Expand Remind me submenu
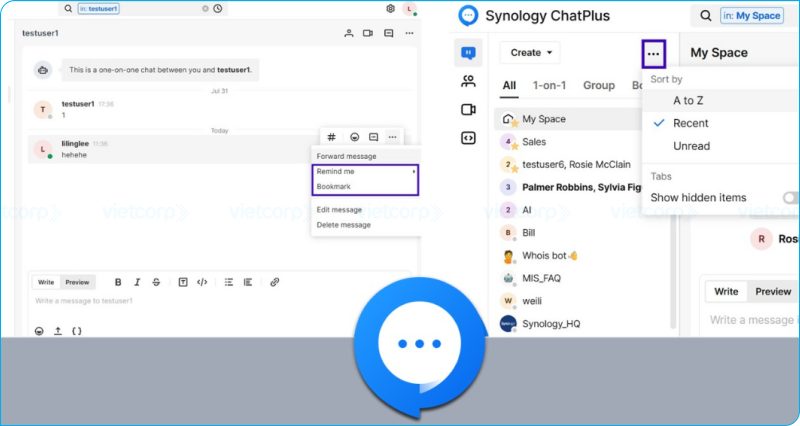 [365, 171]
